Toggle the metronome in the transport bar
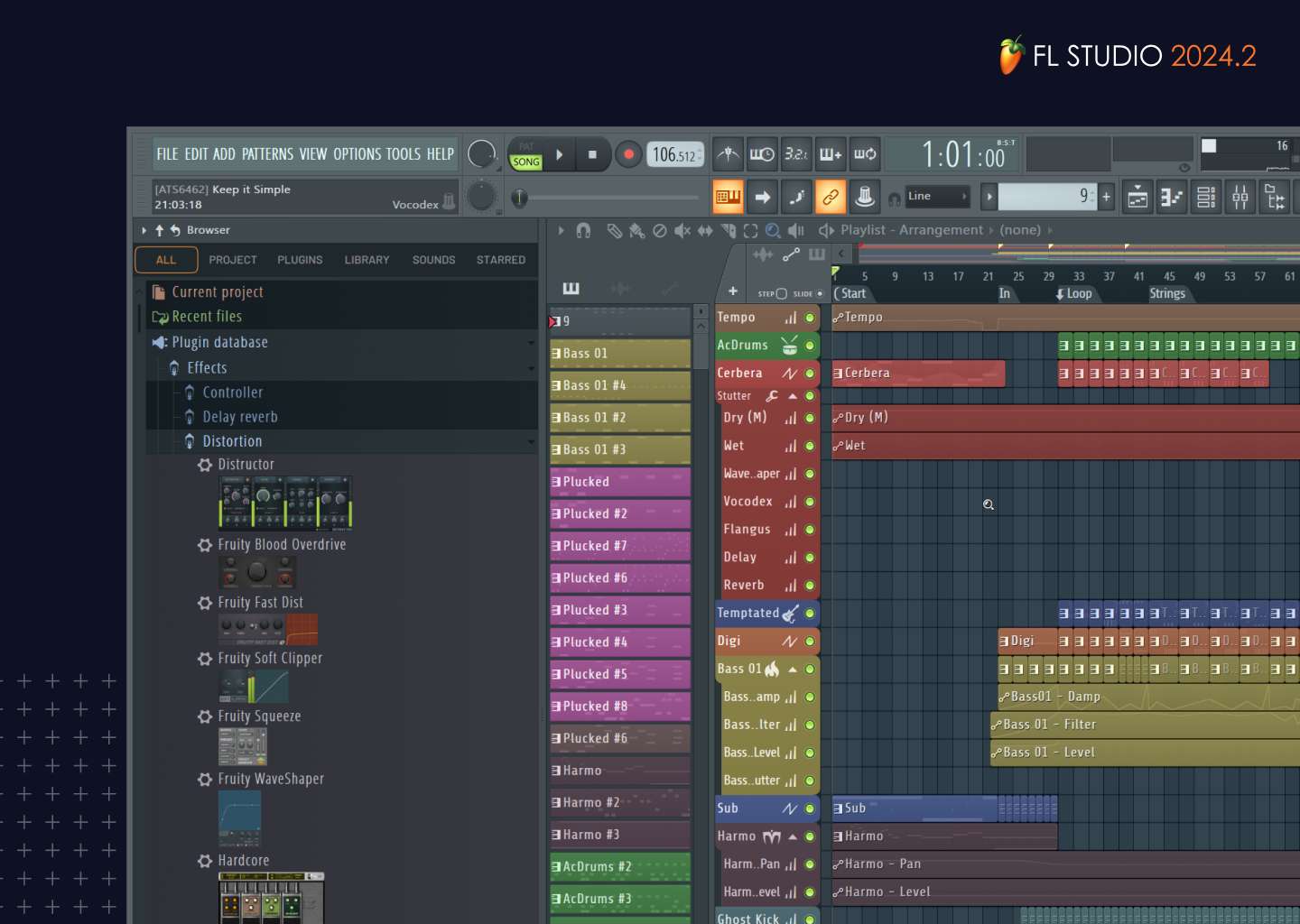This screenshot has height=924, width=1300. click(x=727, y=154)
